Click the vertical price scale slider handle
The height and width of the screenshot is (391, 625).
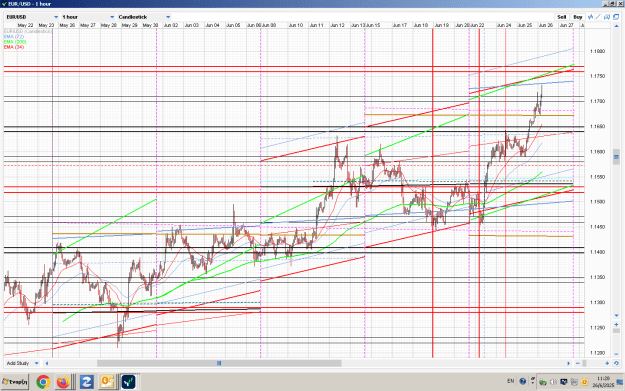coord(616,157)
